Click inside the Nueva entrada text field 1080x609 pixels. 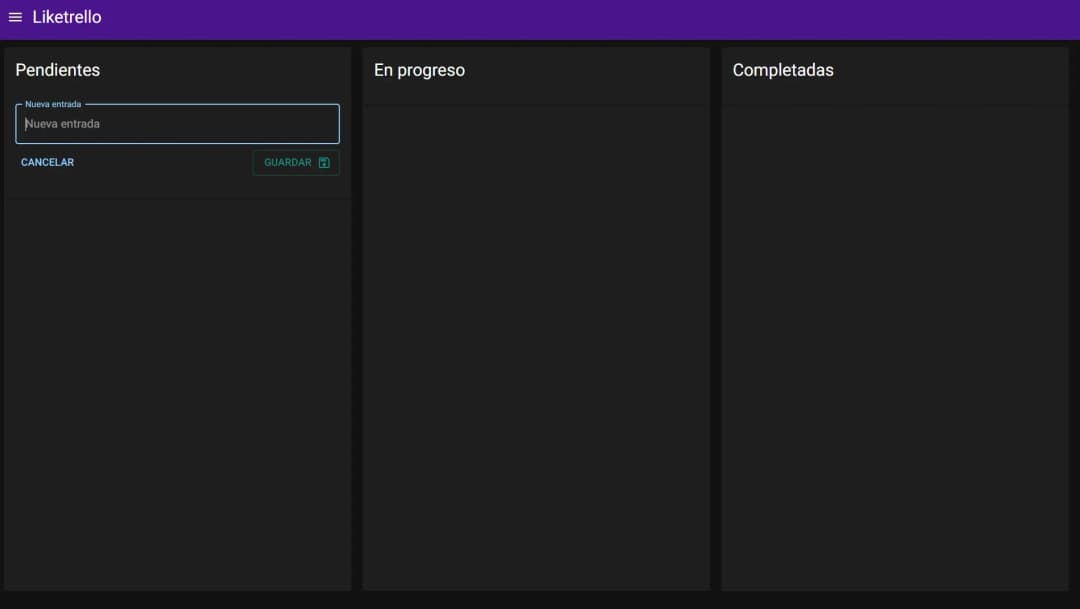176,123
